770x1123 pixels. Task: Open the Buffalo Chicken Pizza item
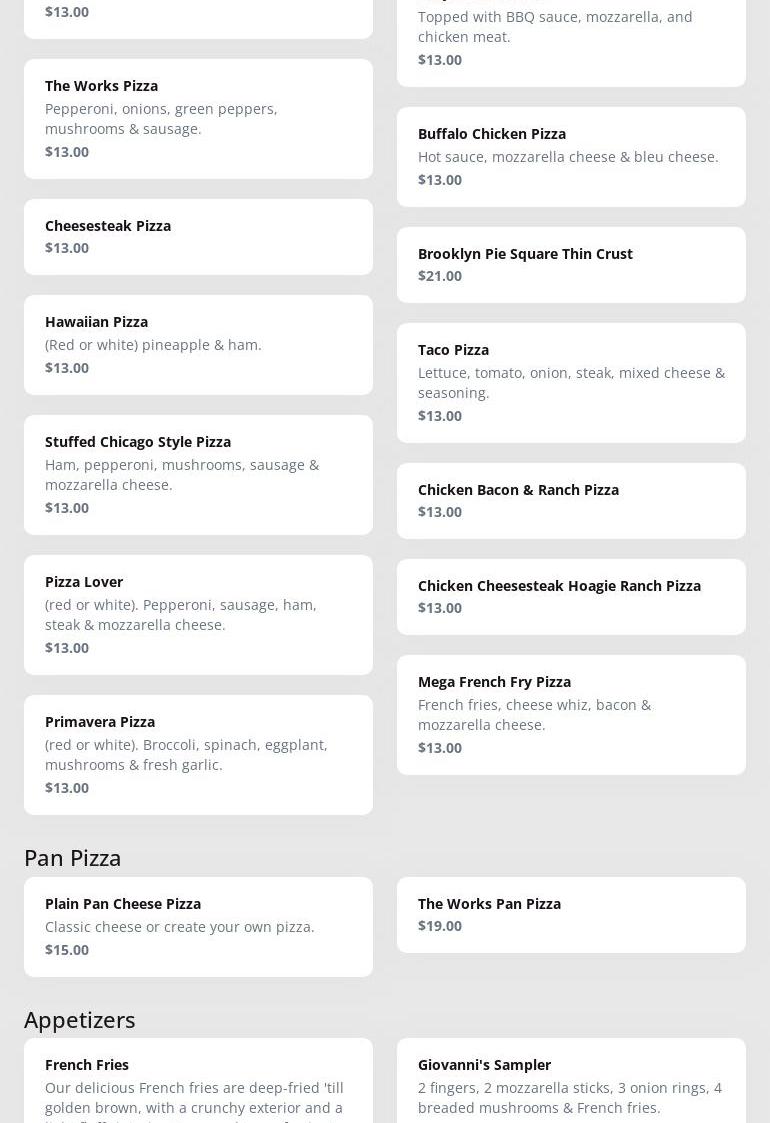click(571, 156)
